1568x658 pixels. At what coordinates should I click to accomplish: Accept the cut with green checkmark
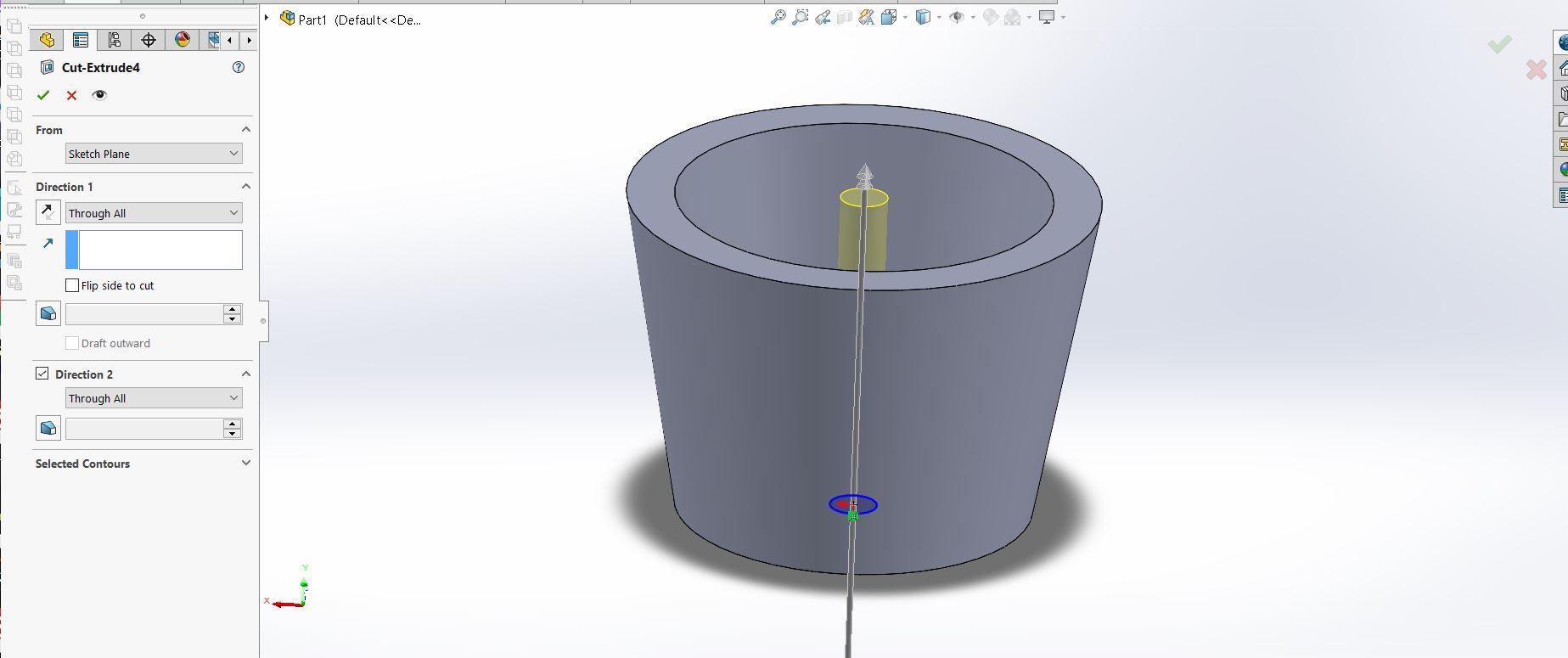(43, 95)
